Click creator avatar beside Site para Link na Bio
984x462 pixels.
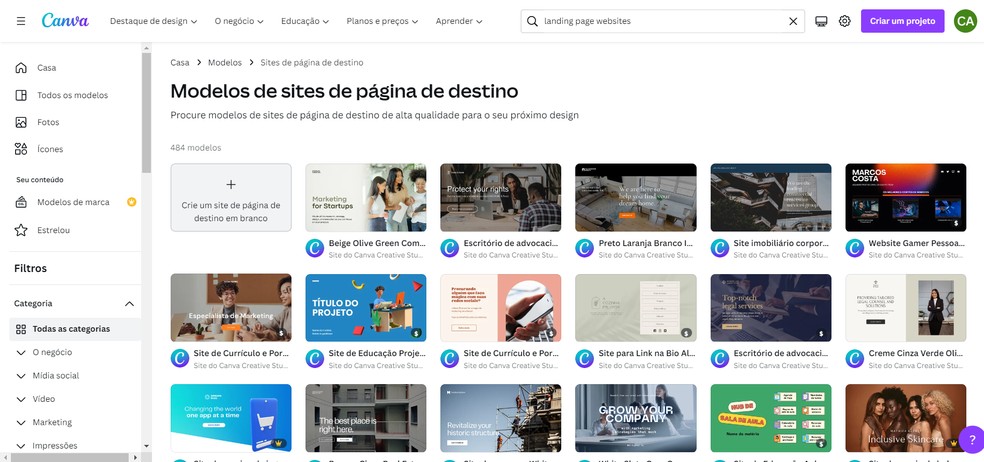click(584, 358)
